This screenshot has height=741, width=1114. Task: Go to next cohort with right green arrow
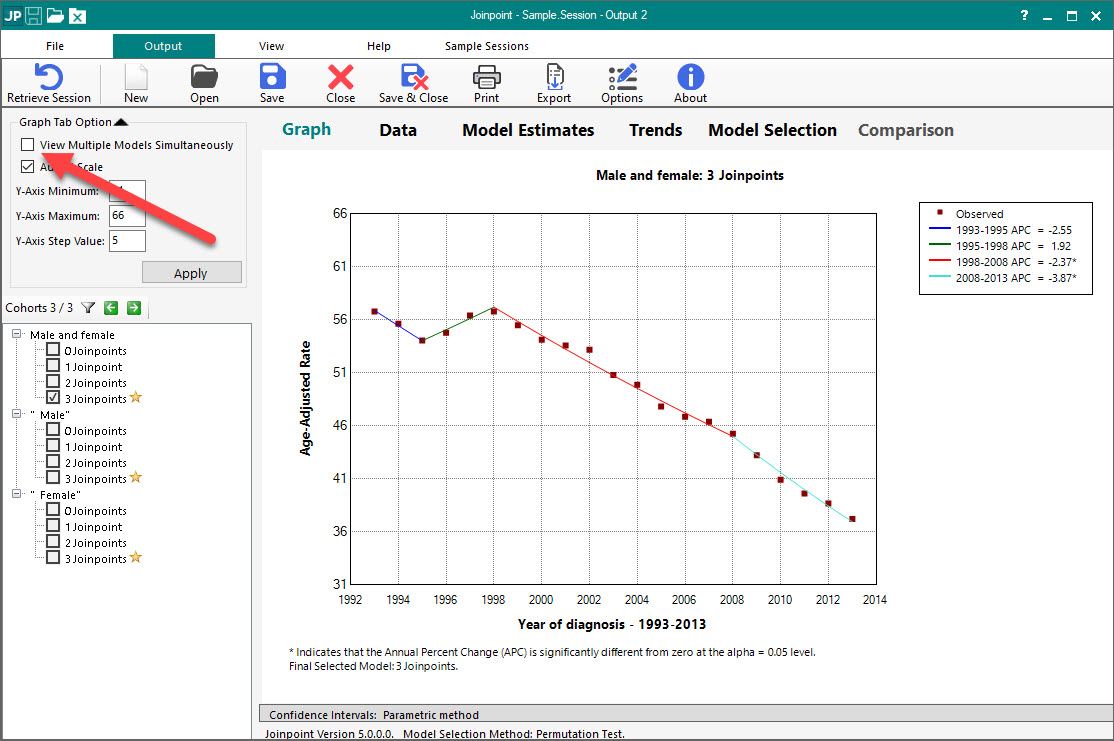click(x=134, y=308)
